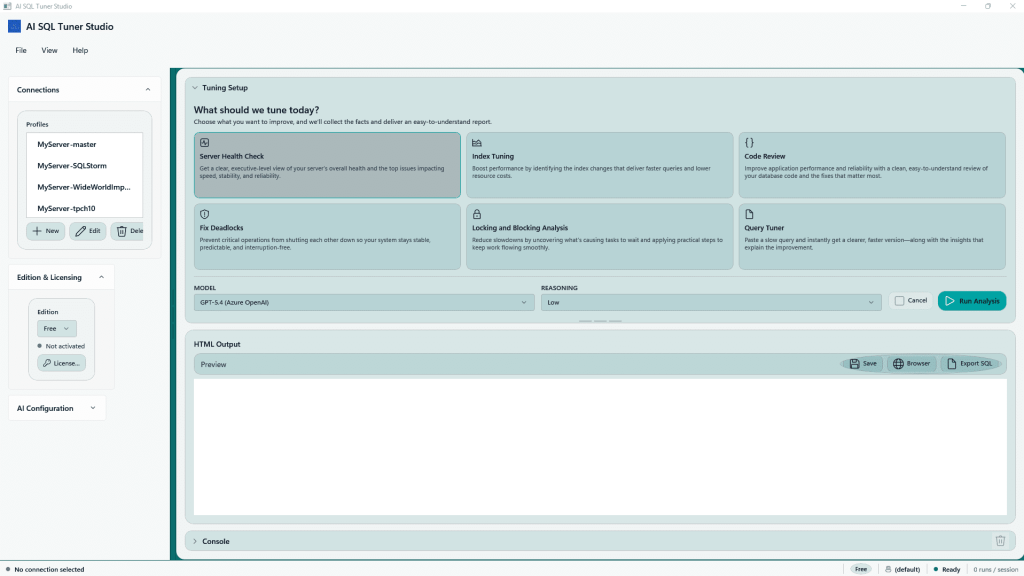The width and height of the screenshot is (1024, 576).
Task: Select the MyServer-tpch10 profile
Action: (x=84, y=208)
